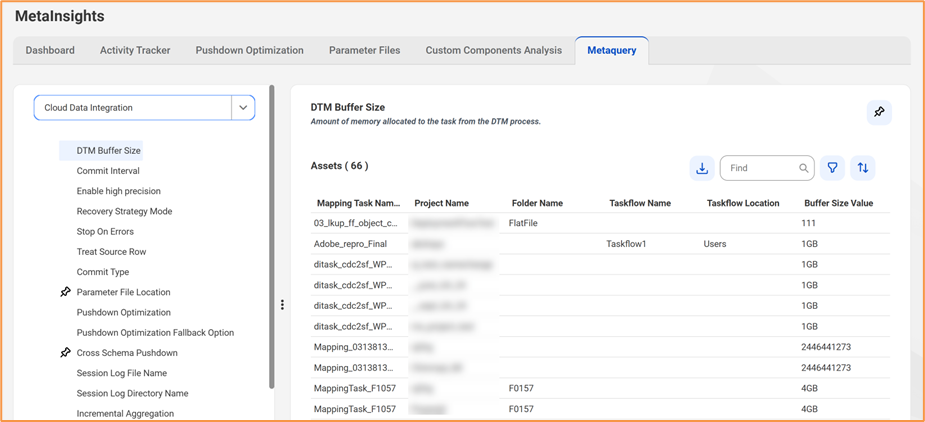Open the Cloud Data Integration dropdown arrow

243,108
